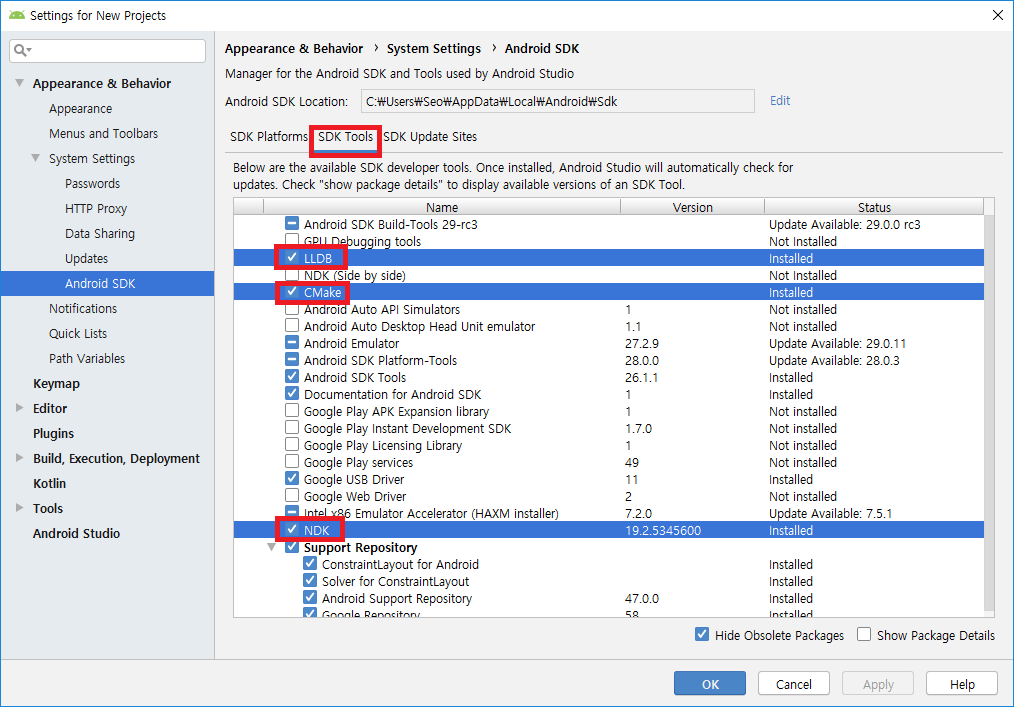Toggle the CMake checkbox

pyautogui.click(x=292, y=292)
